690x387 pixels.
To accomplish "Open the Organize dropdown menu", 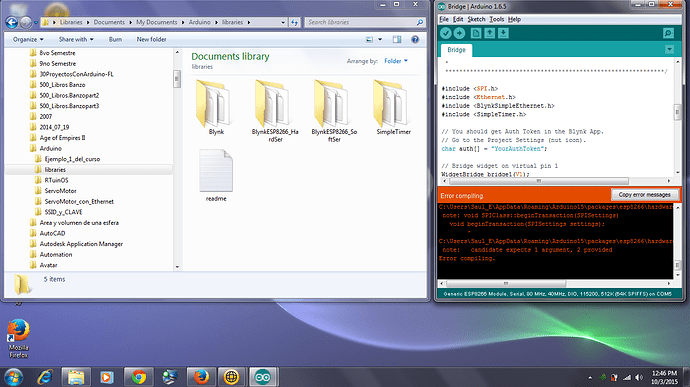I will coord(28,39).
